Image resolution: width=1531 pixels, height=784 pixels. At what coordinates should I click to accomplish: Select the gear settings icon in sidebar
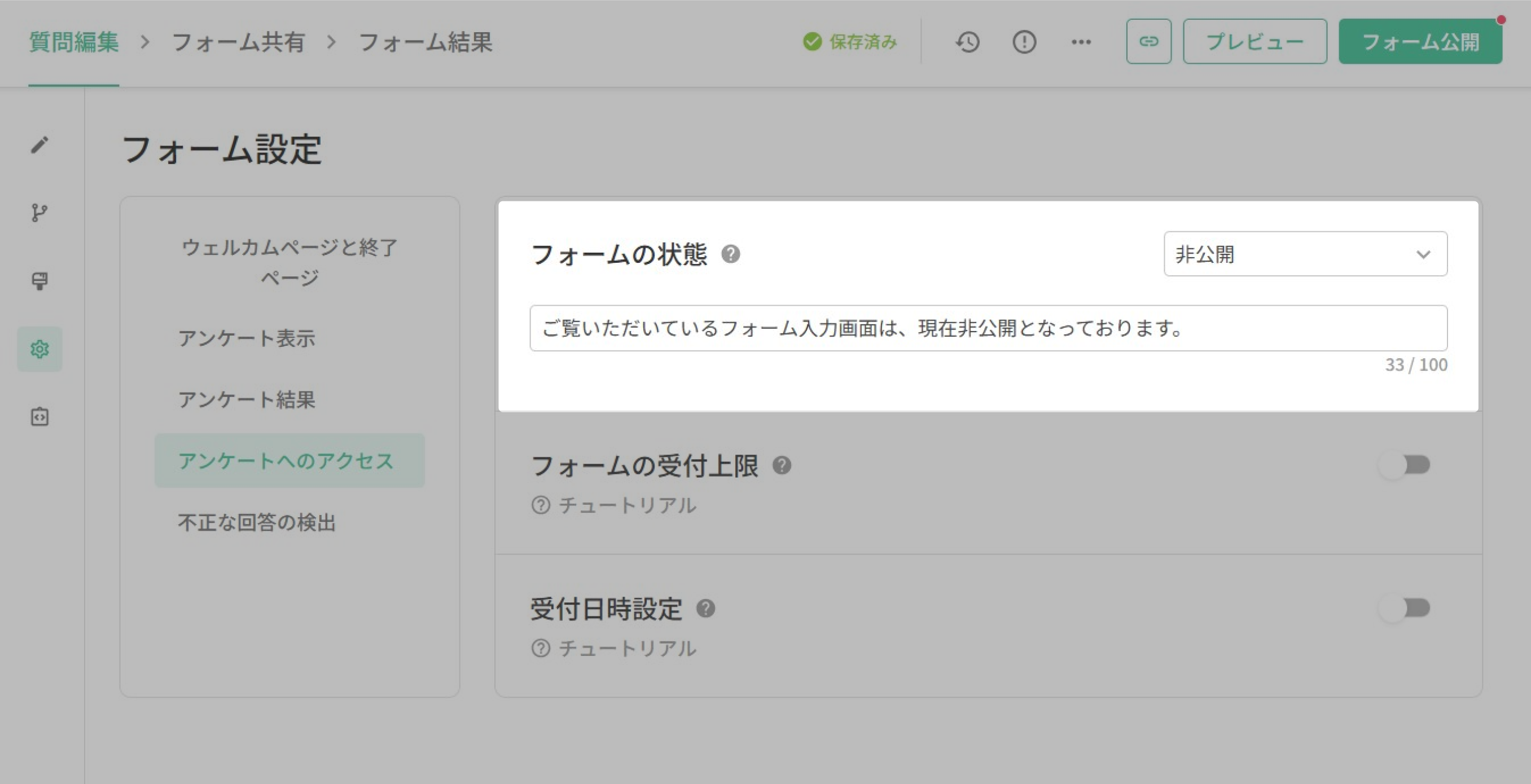point(40,349)
